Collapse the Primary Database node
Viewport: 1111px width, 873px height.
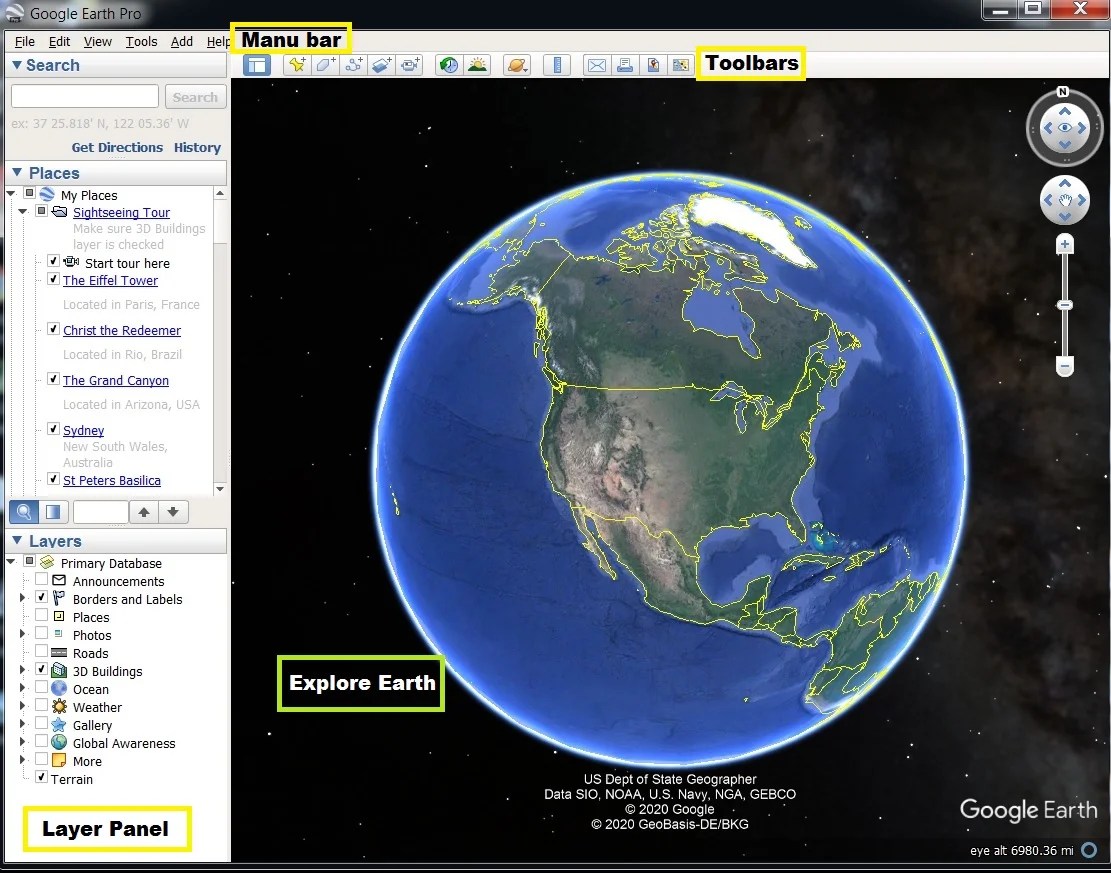click(11, 561)
